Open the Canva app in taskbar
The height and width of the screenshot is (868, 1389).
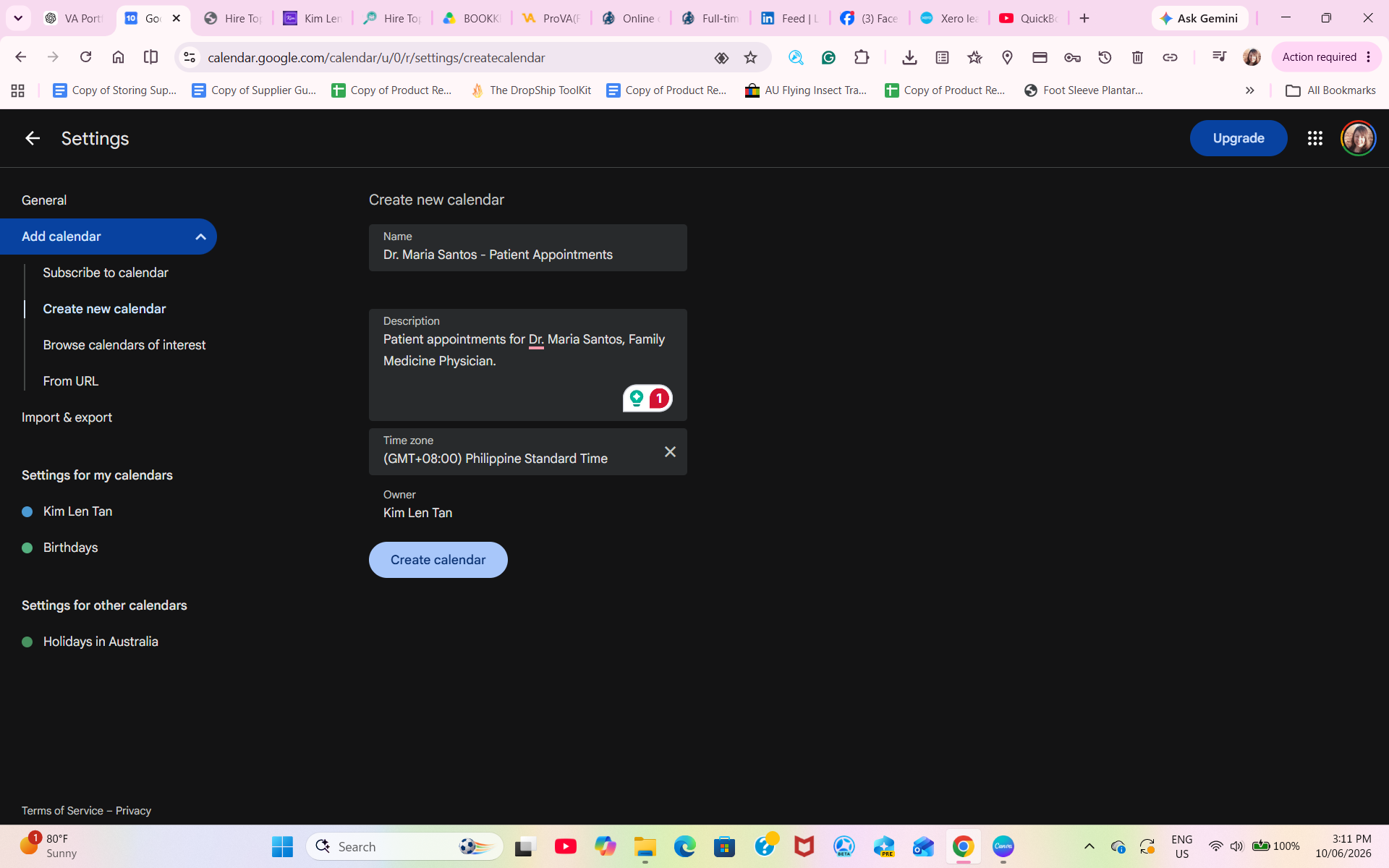coord(1003,846)
